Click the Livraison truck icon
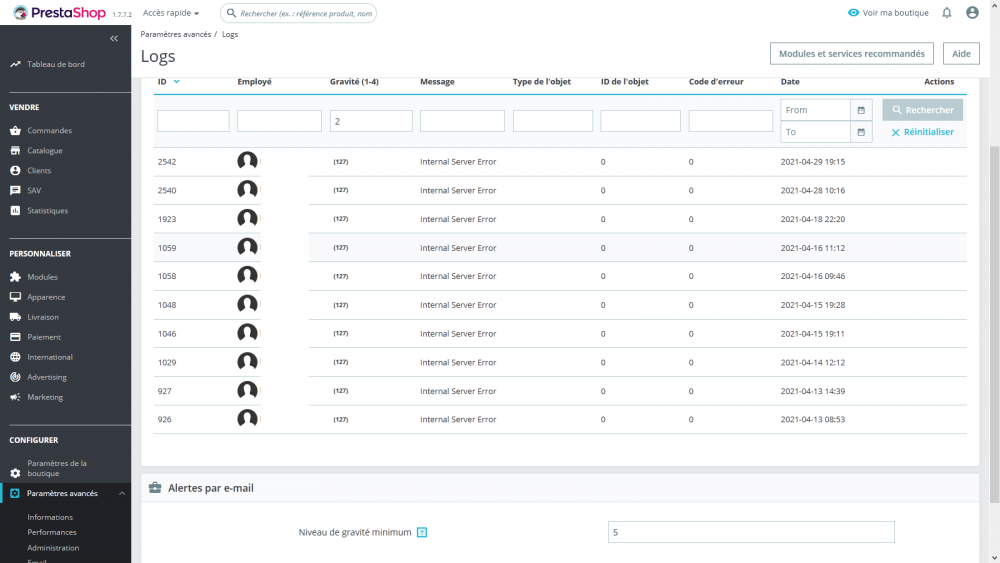The width and height of the screenshot is (1000, 563). (15, 317)
